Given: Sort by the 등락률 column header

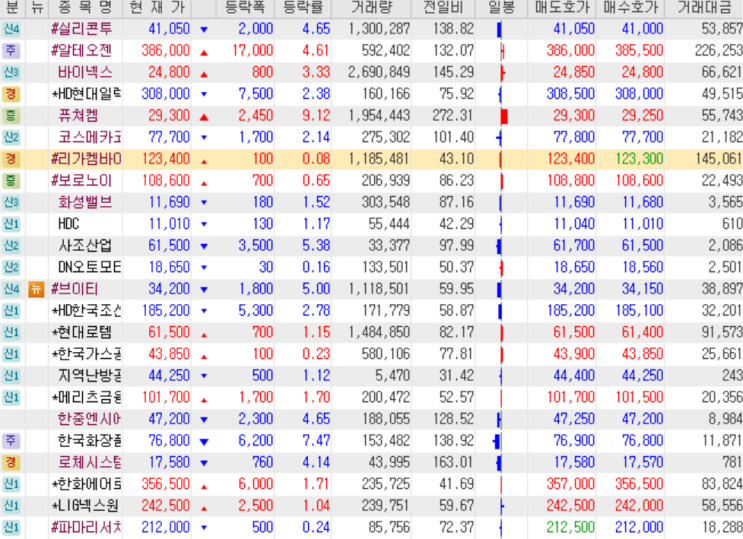Looking at the screenshot, I should pos(303,8).
